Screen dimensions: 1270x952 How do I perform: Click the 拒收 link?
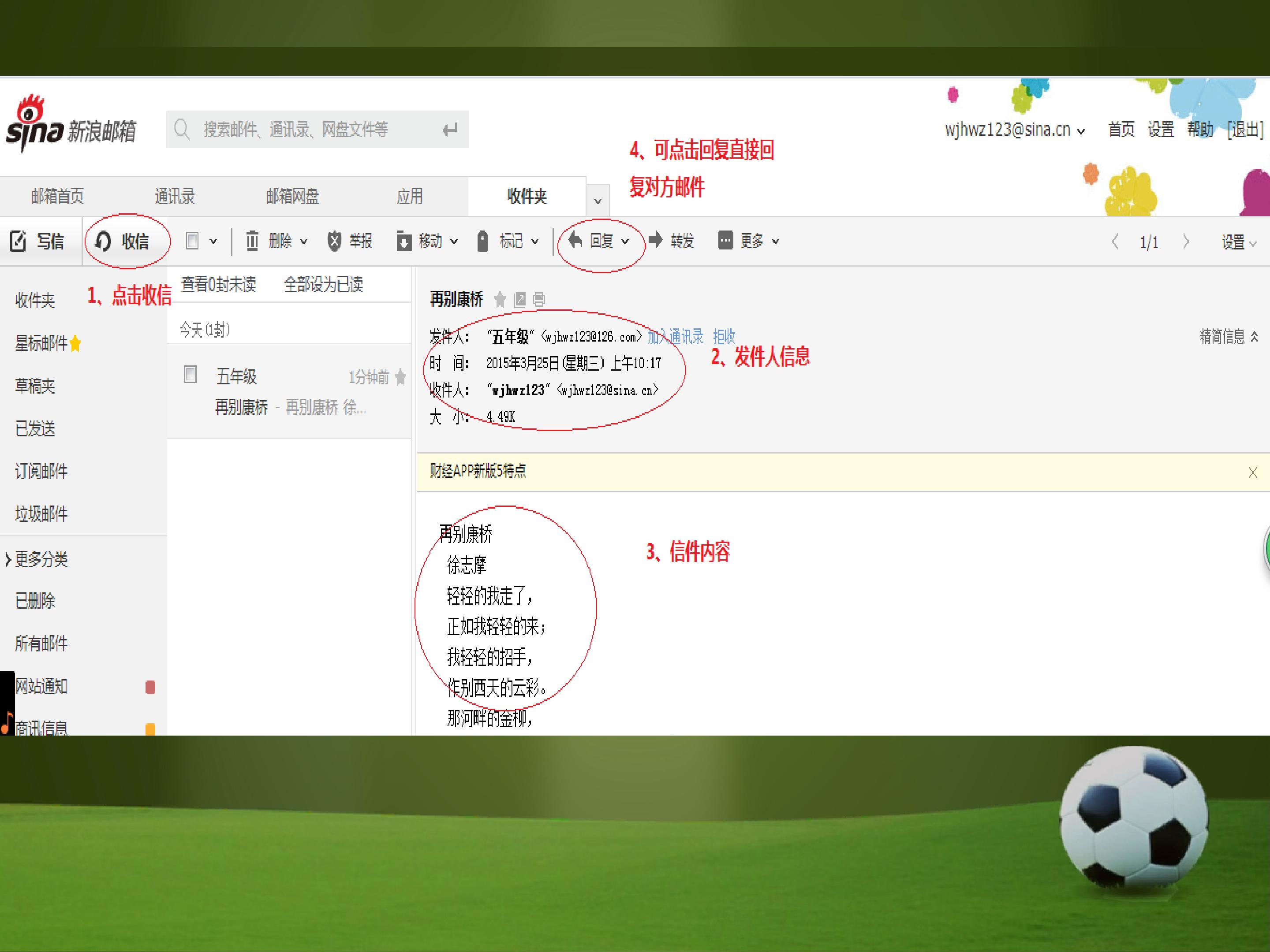pyautogui.click(x=724, y=337)
